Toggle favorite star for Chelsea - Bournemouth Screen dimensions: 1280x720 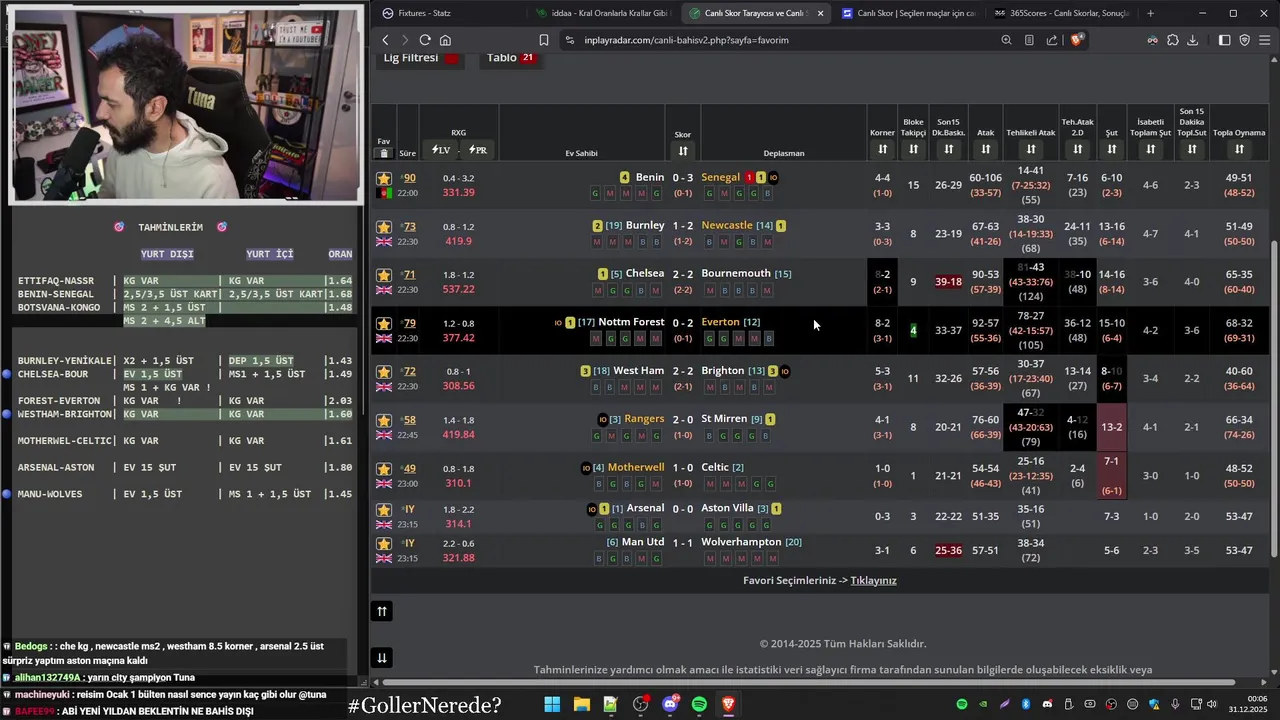tap(384, 275)
